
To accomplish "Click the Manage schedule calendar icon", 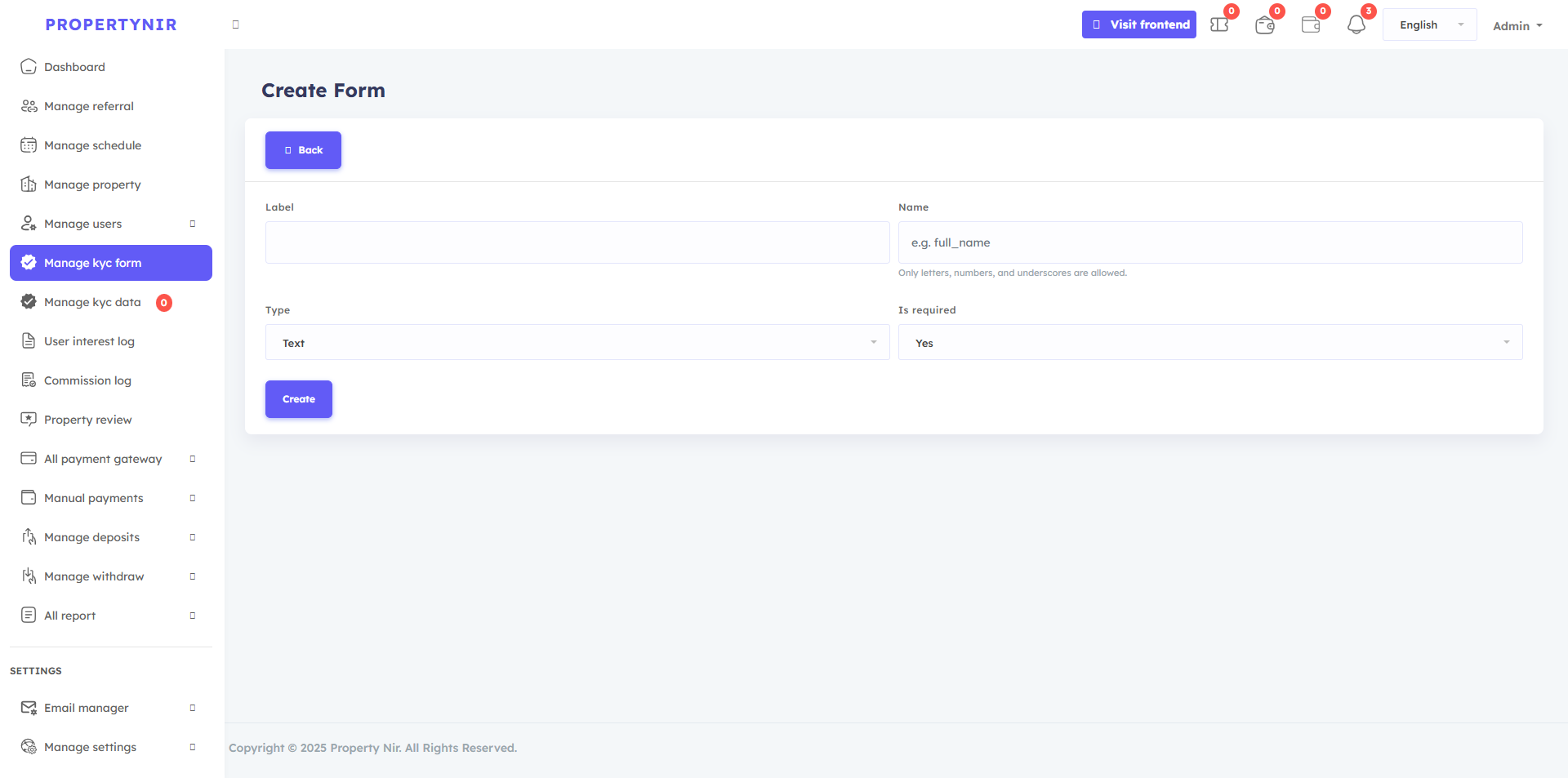I will (29, 145).
